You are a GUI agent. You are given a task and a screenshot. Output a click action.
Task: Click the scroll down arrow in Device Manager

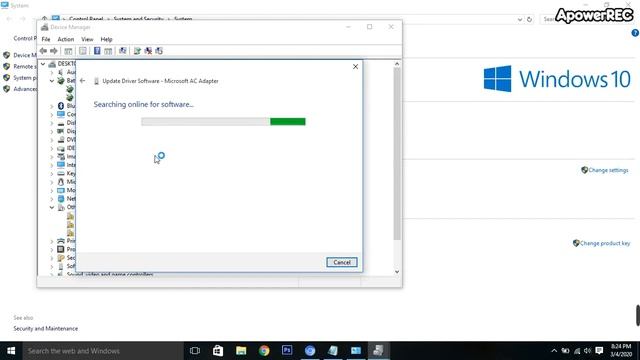[397, 272]
